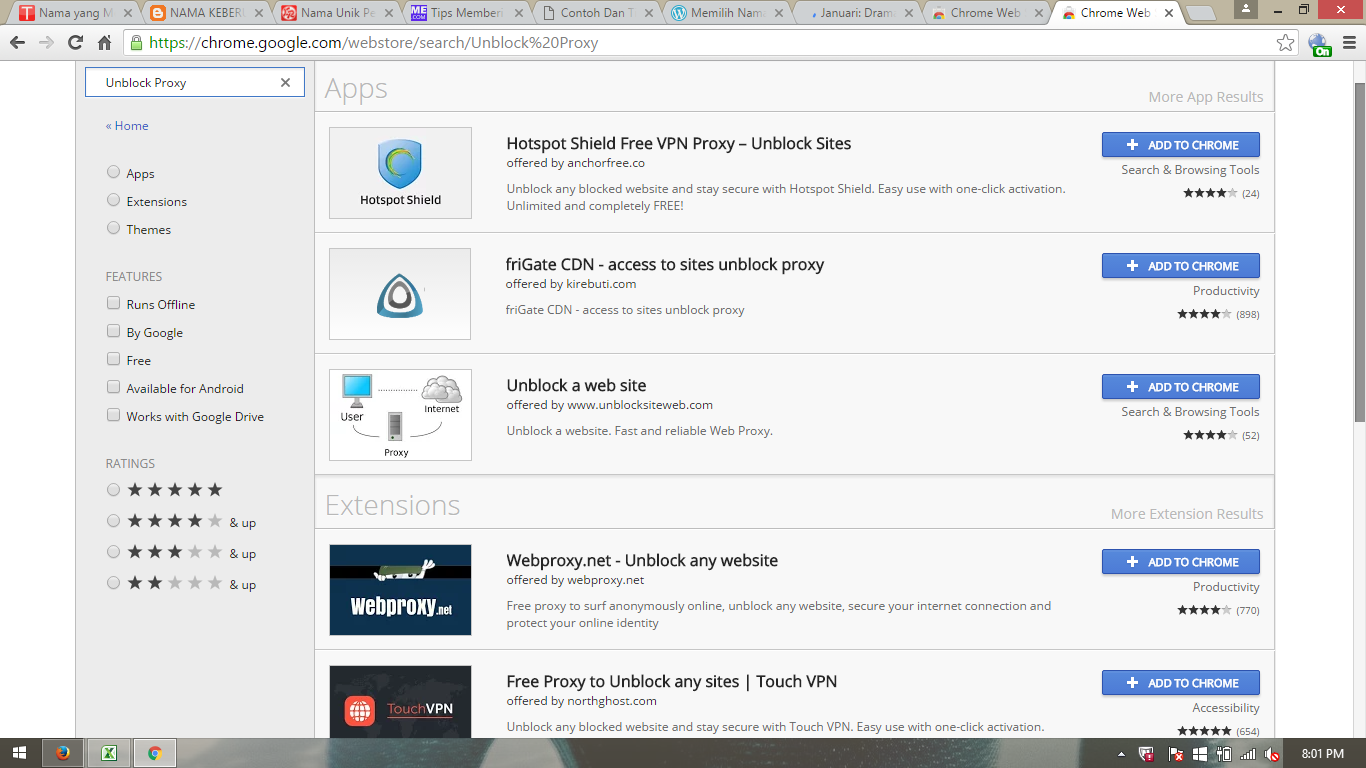
Task: Switch to the NAMA KEBER tab
Action: coord(204,13)
